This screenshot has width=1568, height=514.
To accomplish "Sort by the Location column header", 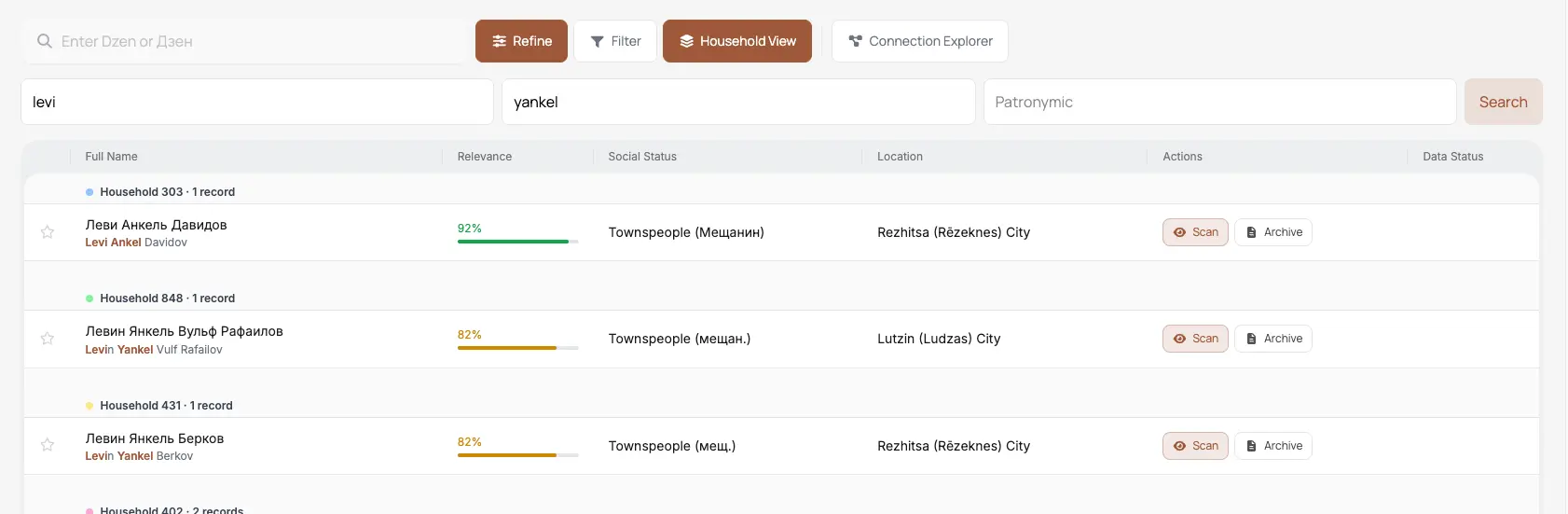I will [x=900, y=157].
